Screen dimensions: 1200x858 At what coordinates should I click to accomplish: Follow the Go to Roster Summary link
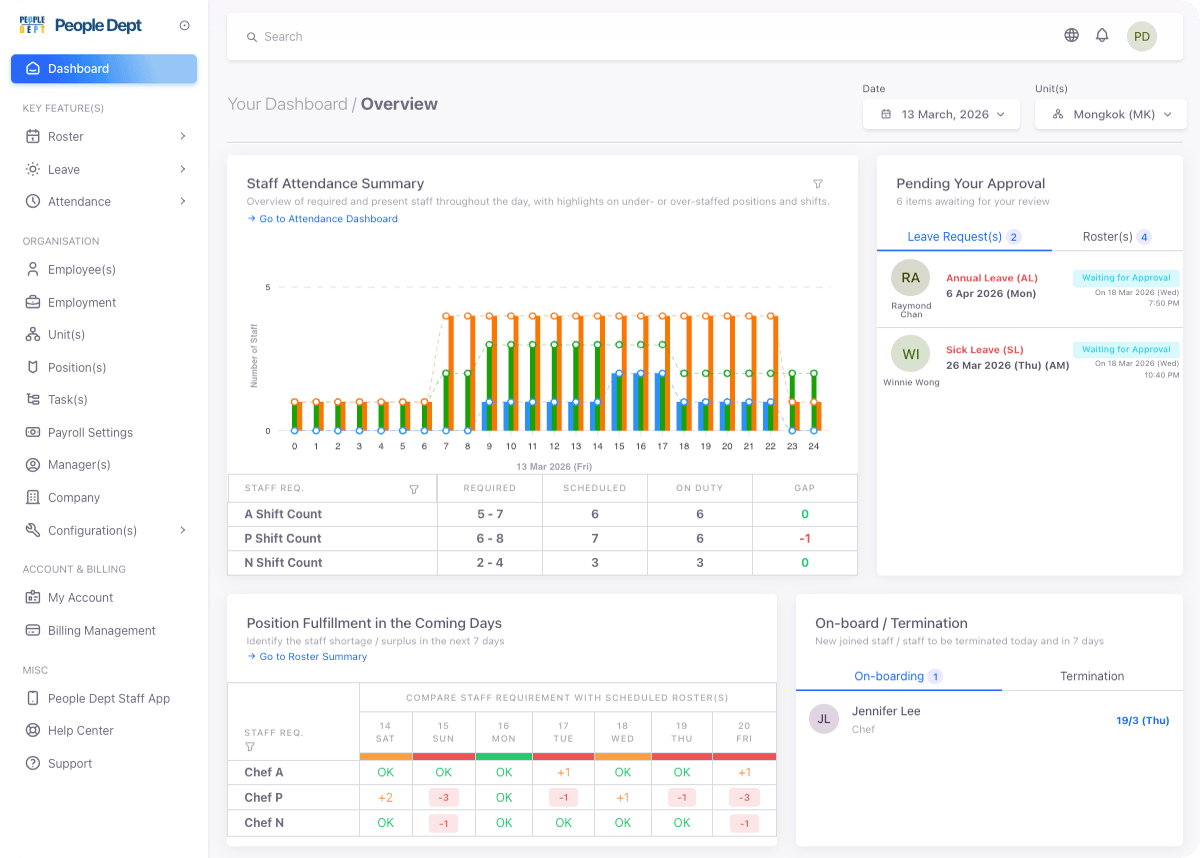313,657
